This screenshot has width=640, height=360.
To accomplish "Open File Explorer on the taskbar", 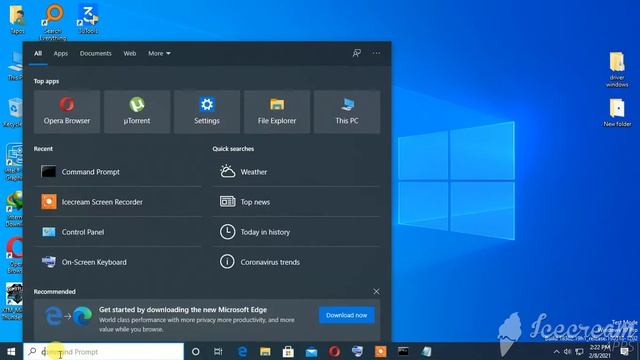I will 265,351.
